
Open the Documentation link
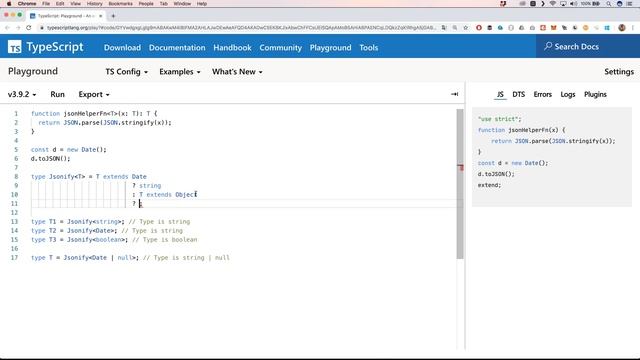(x=177, y=47)
